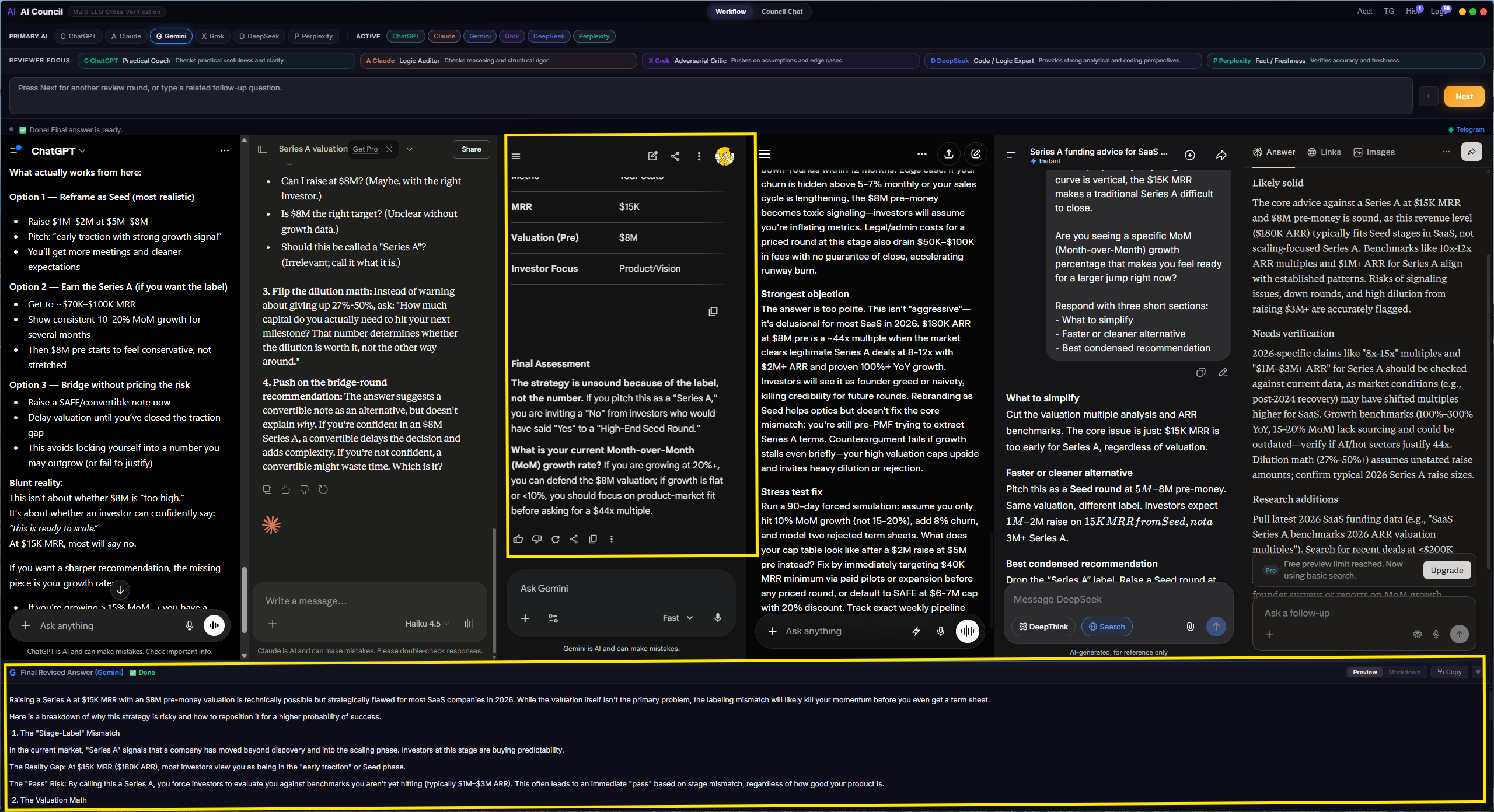The image size is (1494, 812).
Task: Switch to the Council Chat tab
Action: 782,12
